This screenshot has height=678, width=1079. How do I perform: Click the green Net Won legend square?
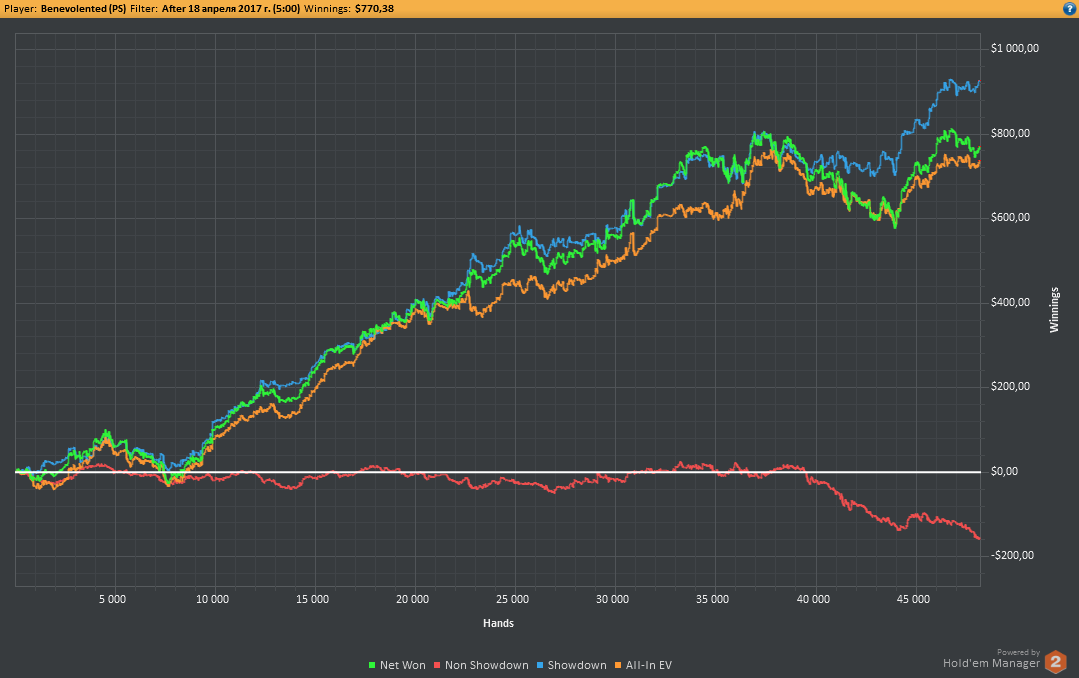coord(373,665)
